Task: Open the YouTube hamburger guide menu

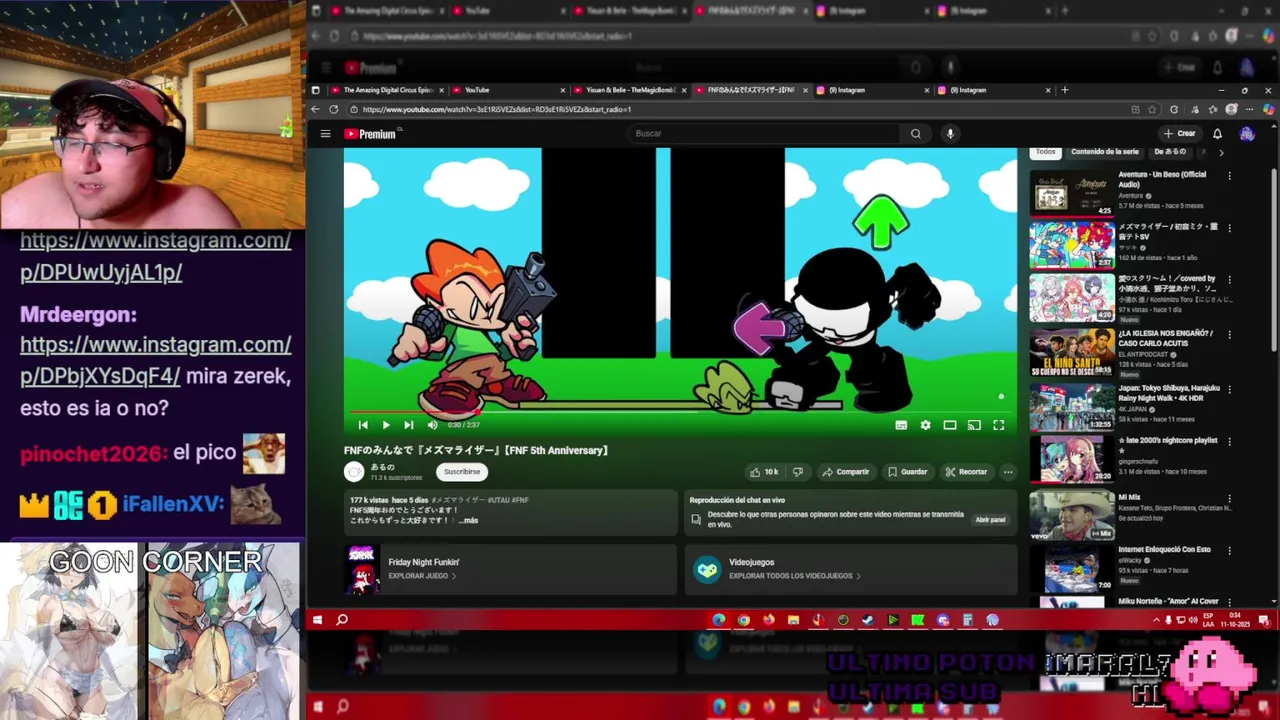Action: (325, 133)
